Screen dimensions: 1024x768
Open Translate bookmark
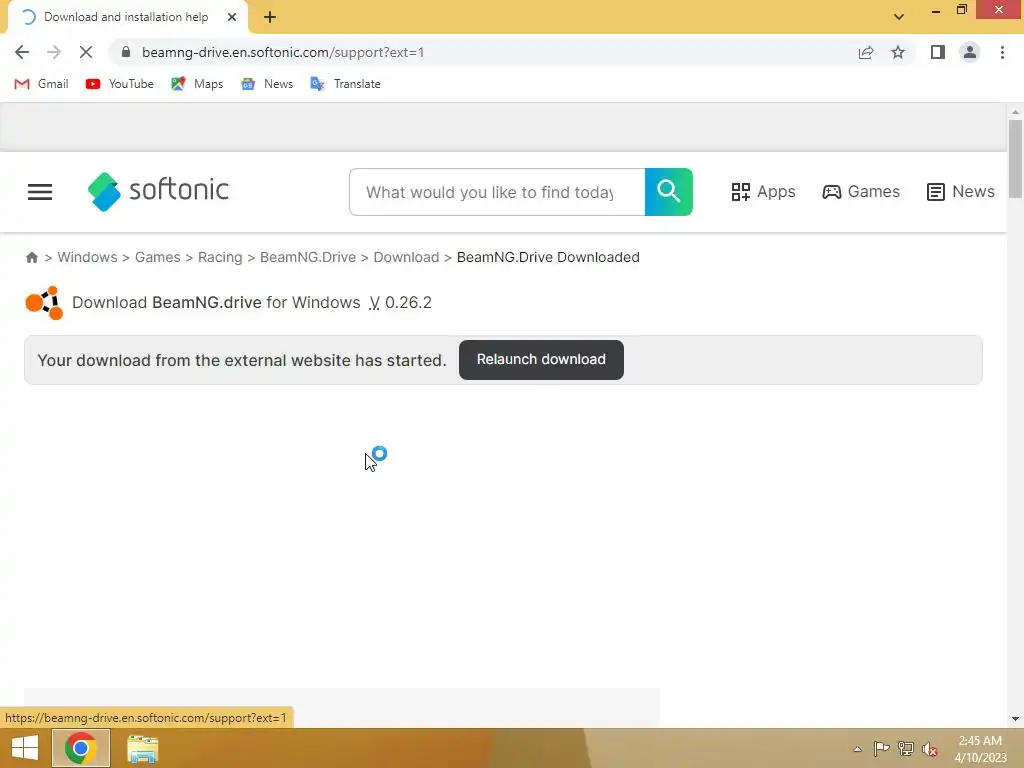click(x=345, y=84)
